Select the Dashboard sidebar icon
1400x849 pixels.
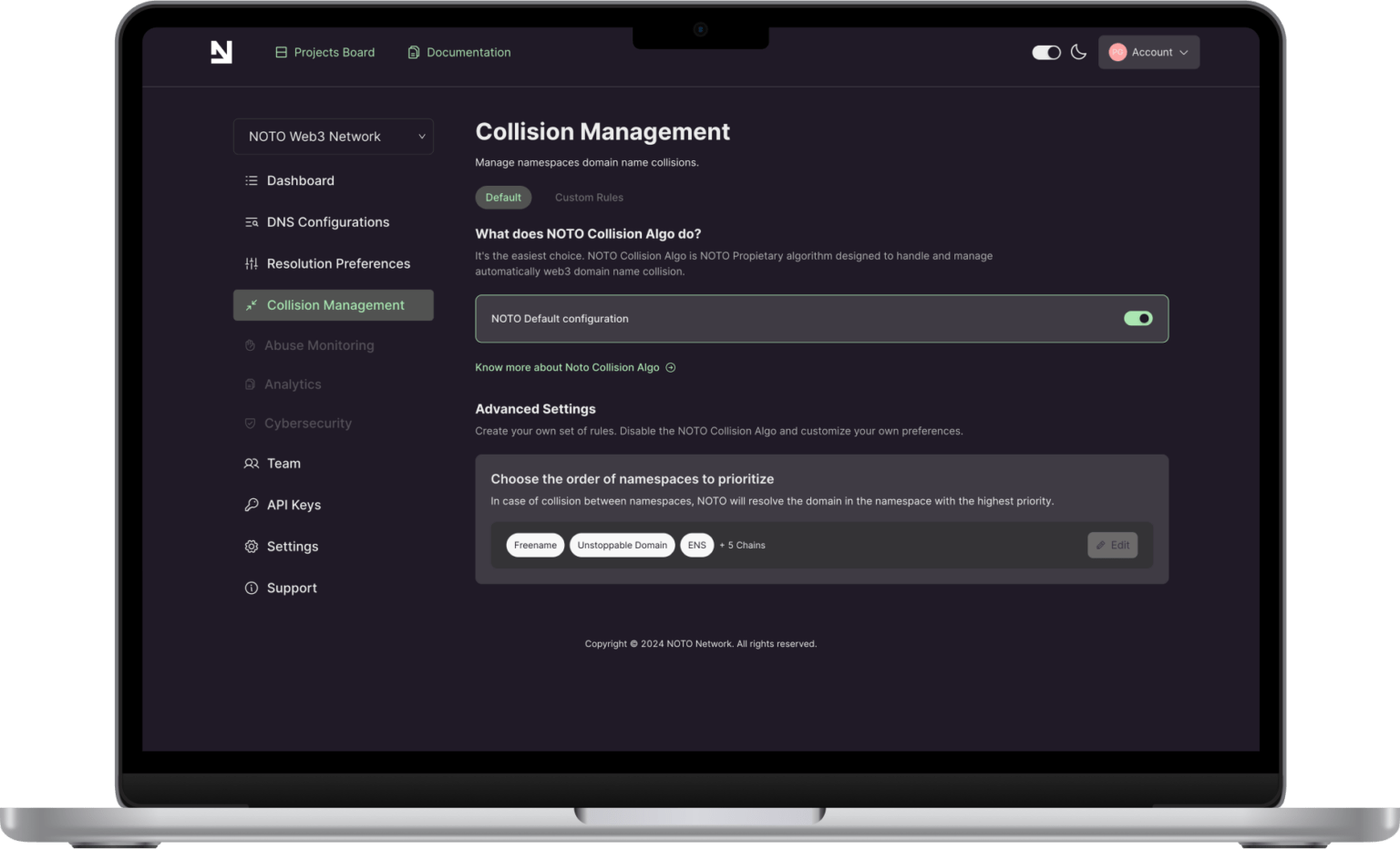pyautogui.click(x=252, y=180)
